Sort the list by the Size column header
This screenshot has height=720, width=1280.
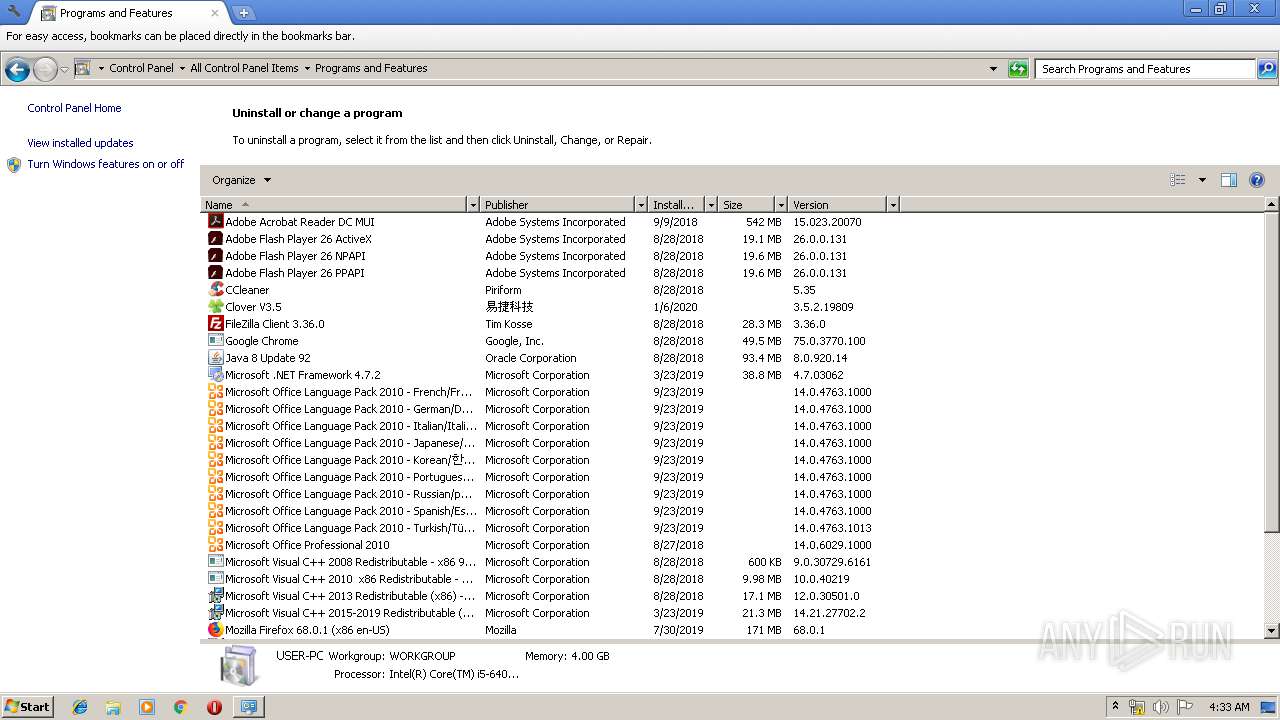747,205
